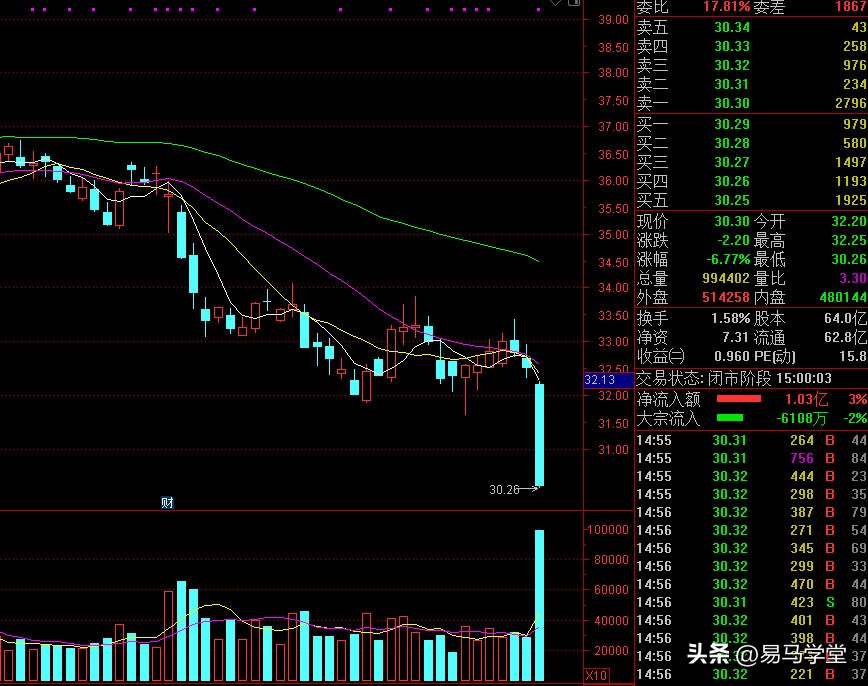868x686 pixels.
Task: Click the green 大宗流入 bar
Action: point(730,417)
